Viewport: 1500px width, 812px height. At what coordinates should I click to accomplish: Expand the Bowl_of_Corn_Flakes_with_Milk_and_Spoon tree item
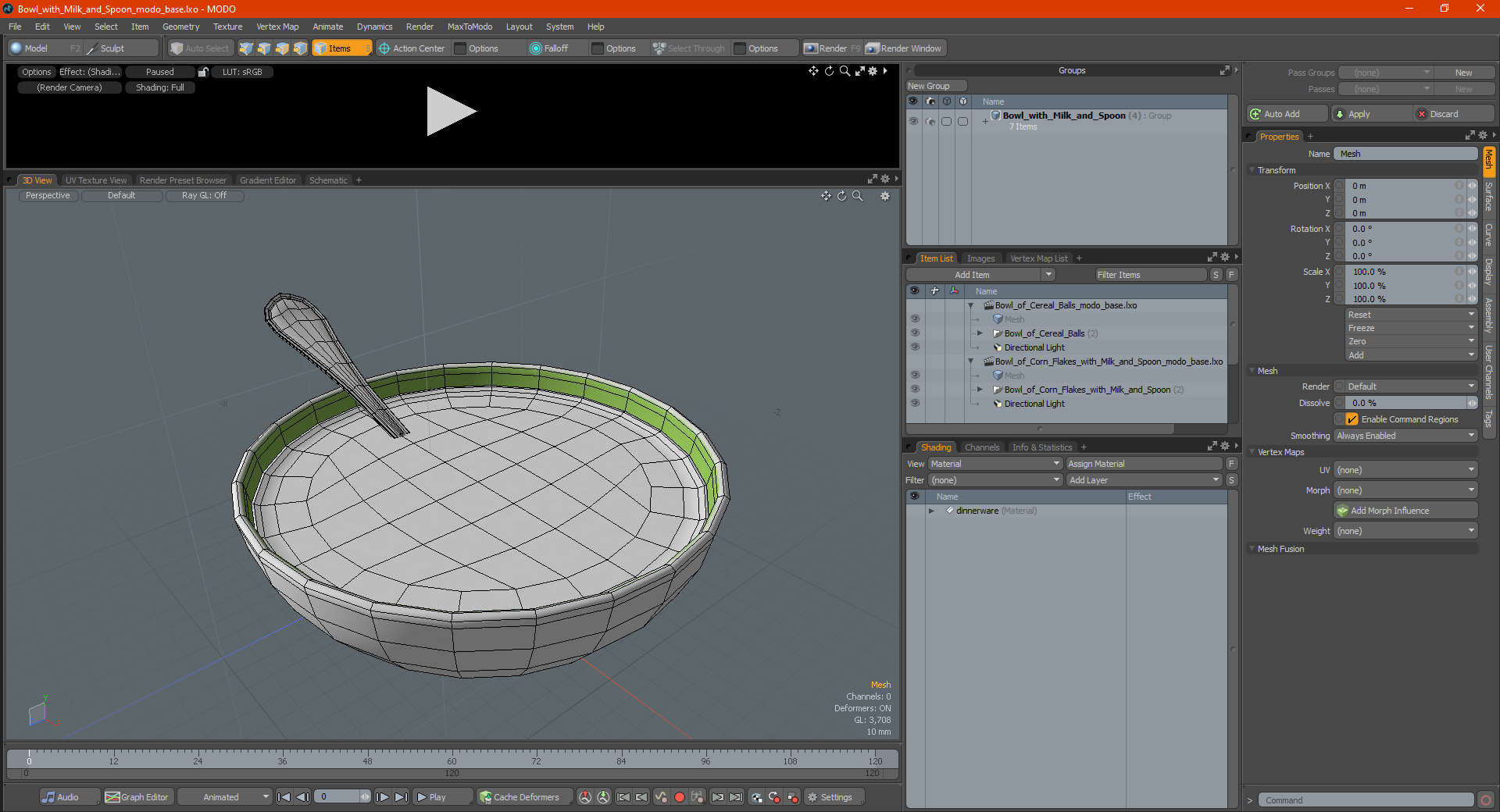pyautogui.click(x=980, y=390)
